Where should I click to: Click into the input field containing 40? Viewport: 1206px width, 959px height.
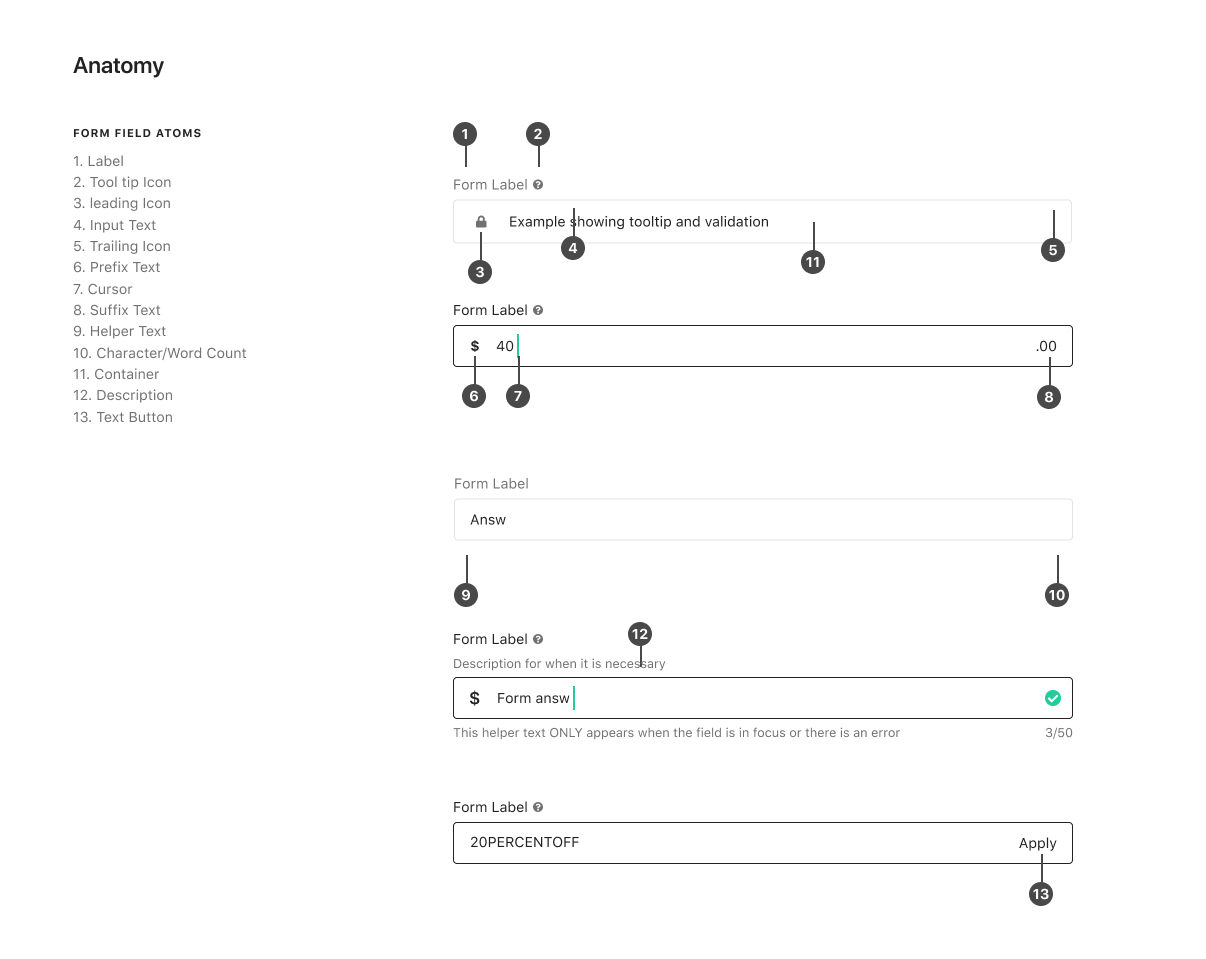tap(763, 346)
